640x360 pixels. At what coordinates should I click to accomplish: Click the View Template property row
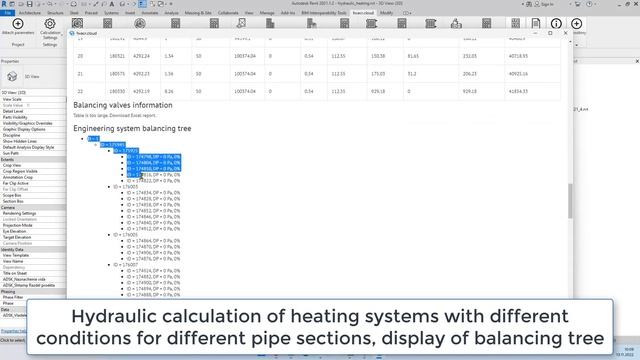[33, 256]
